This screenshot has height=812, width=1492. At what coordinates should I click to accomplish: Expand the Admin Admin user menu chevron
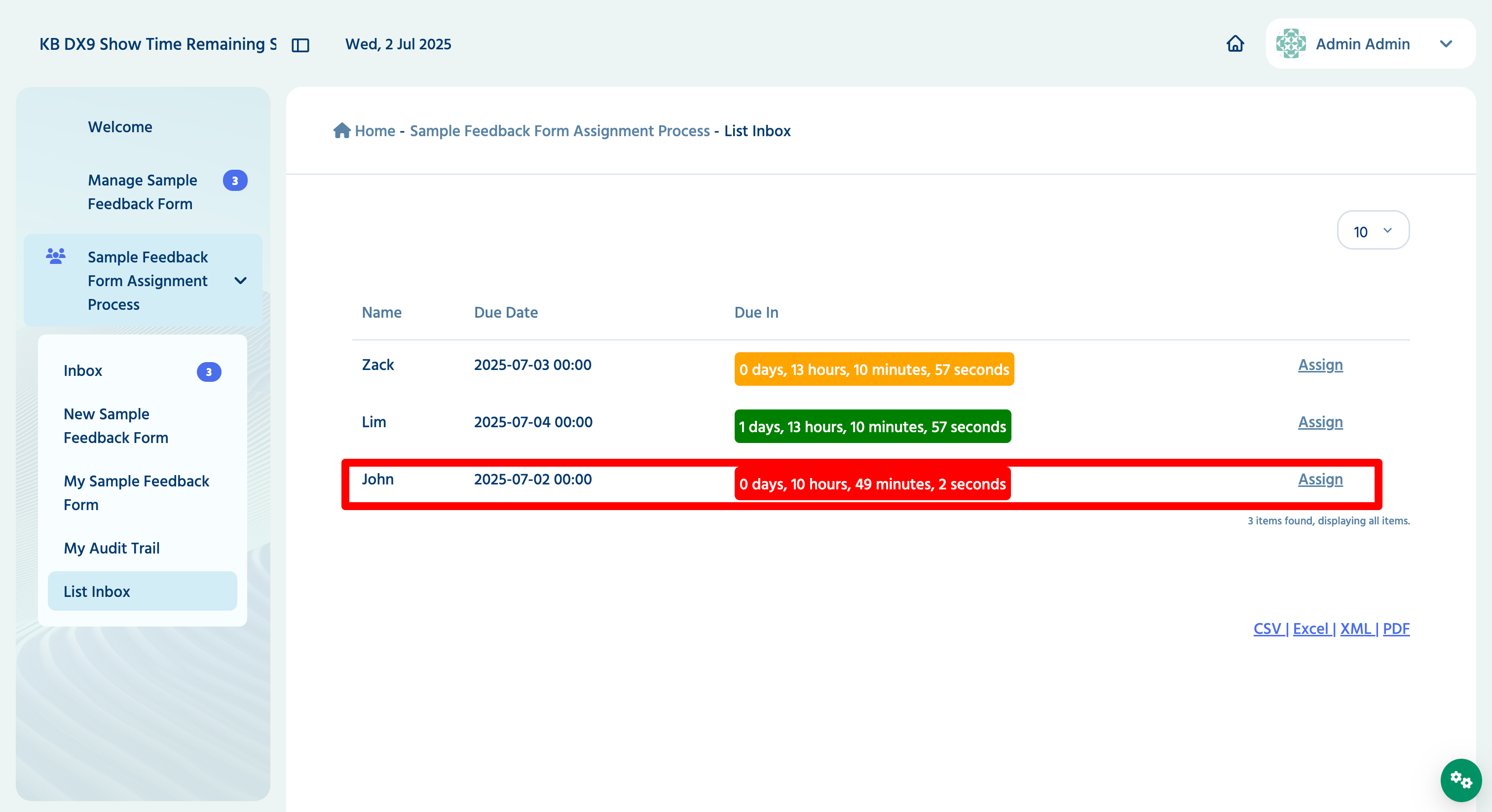tap(1446, 44)
